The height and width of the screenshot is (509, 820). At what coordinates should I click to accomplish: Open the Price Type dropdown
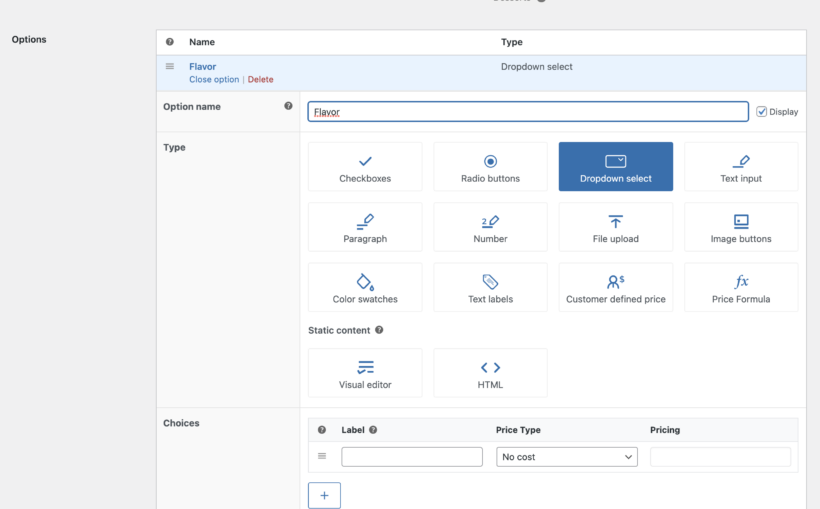point(567,457)
